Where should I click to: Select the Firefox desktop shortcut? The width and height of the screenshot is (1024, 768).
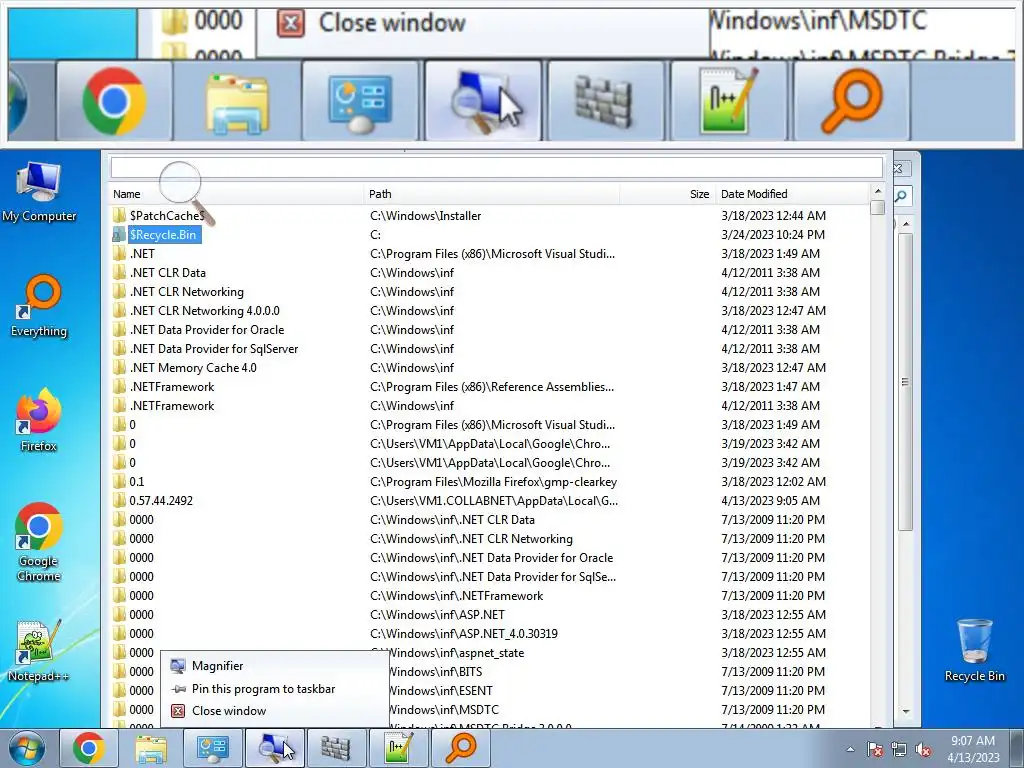pos(39,420)
